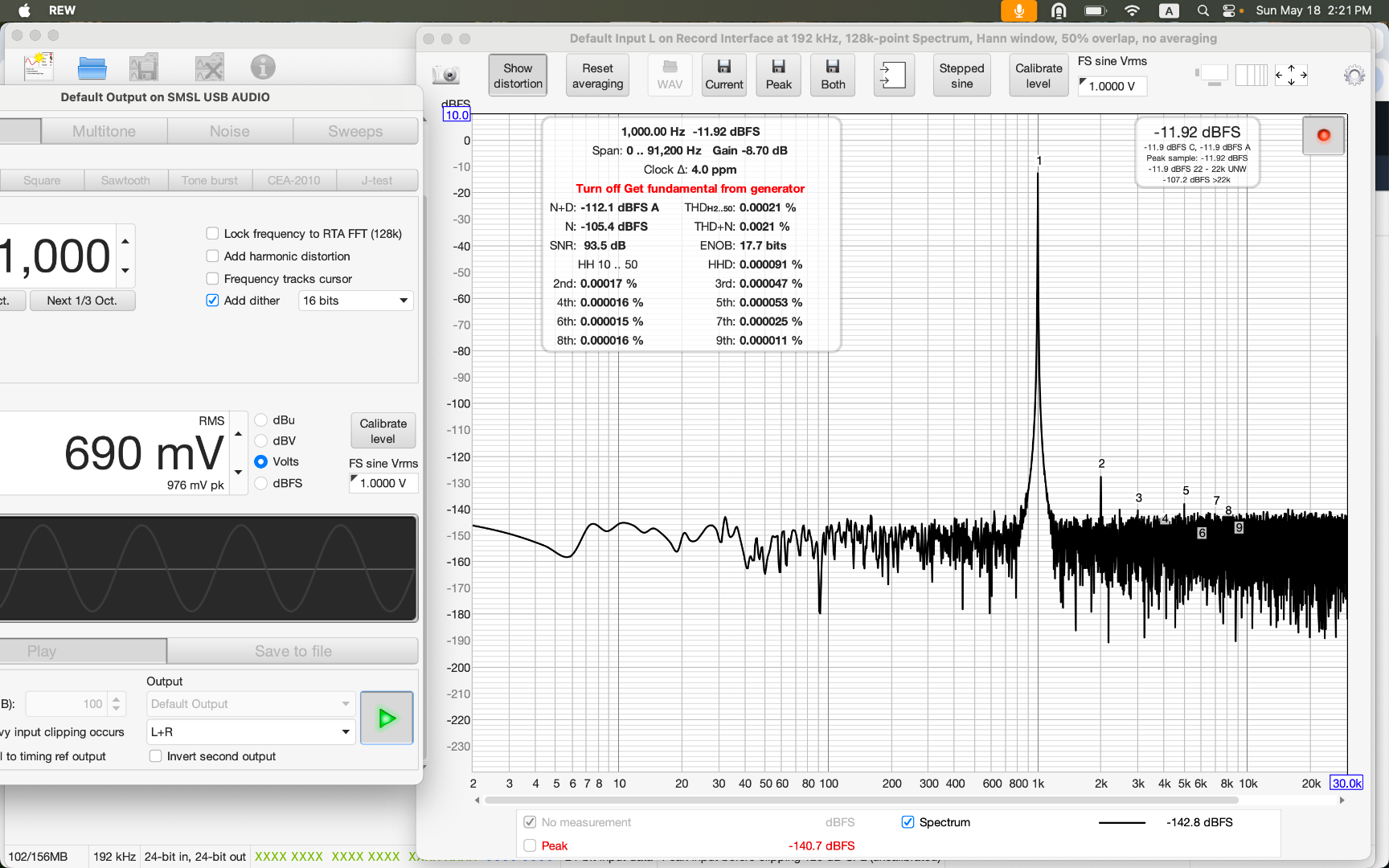
Task: Click the info icon in toolbar
Action: coord(263,68)
